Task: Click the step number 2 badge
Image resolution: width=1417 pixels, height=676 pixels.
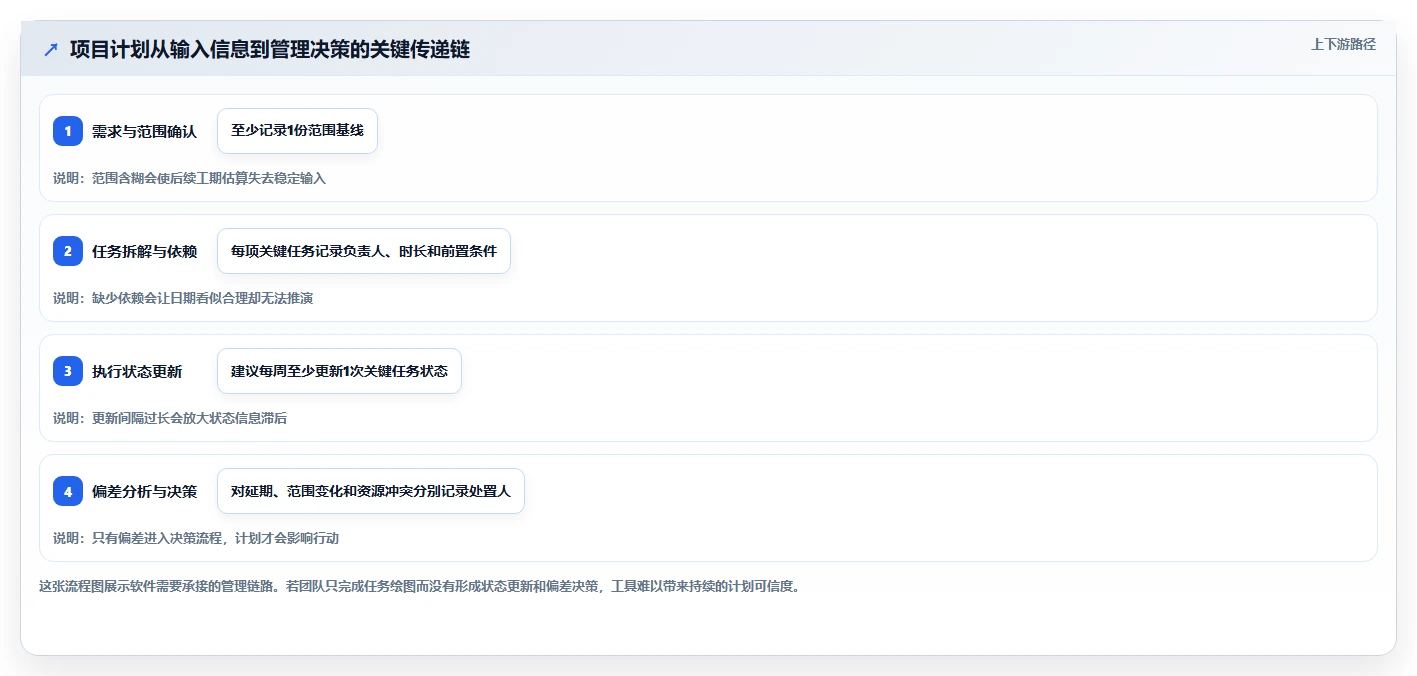Action: tap(68, 251)
